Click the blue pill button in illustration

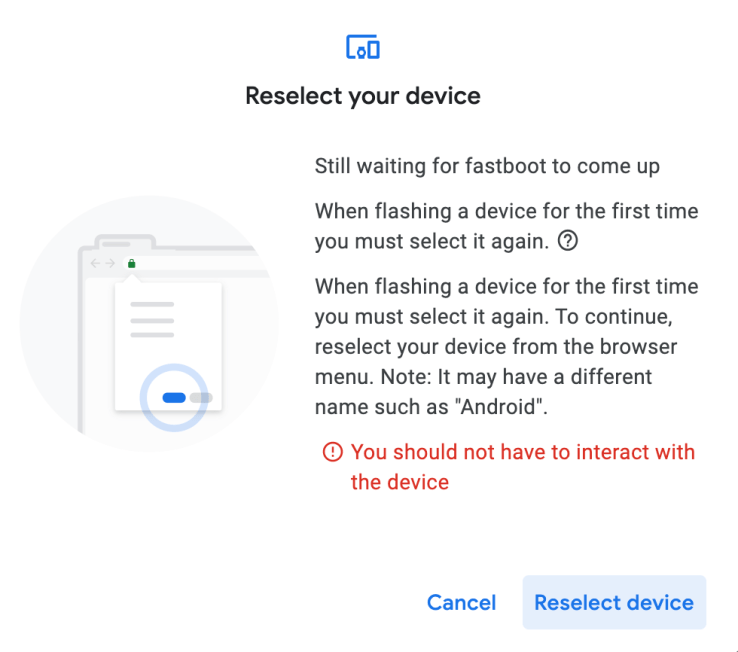pyautogui.click(x=174, y=398)
